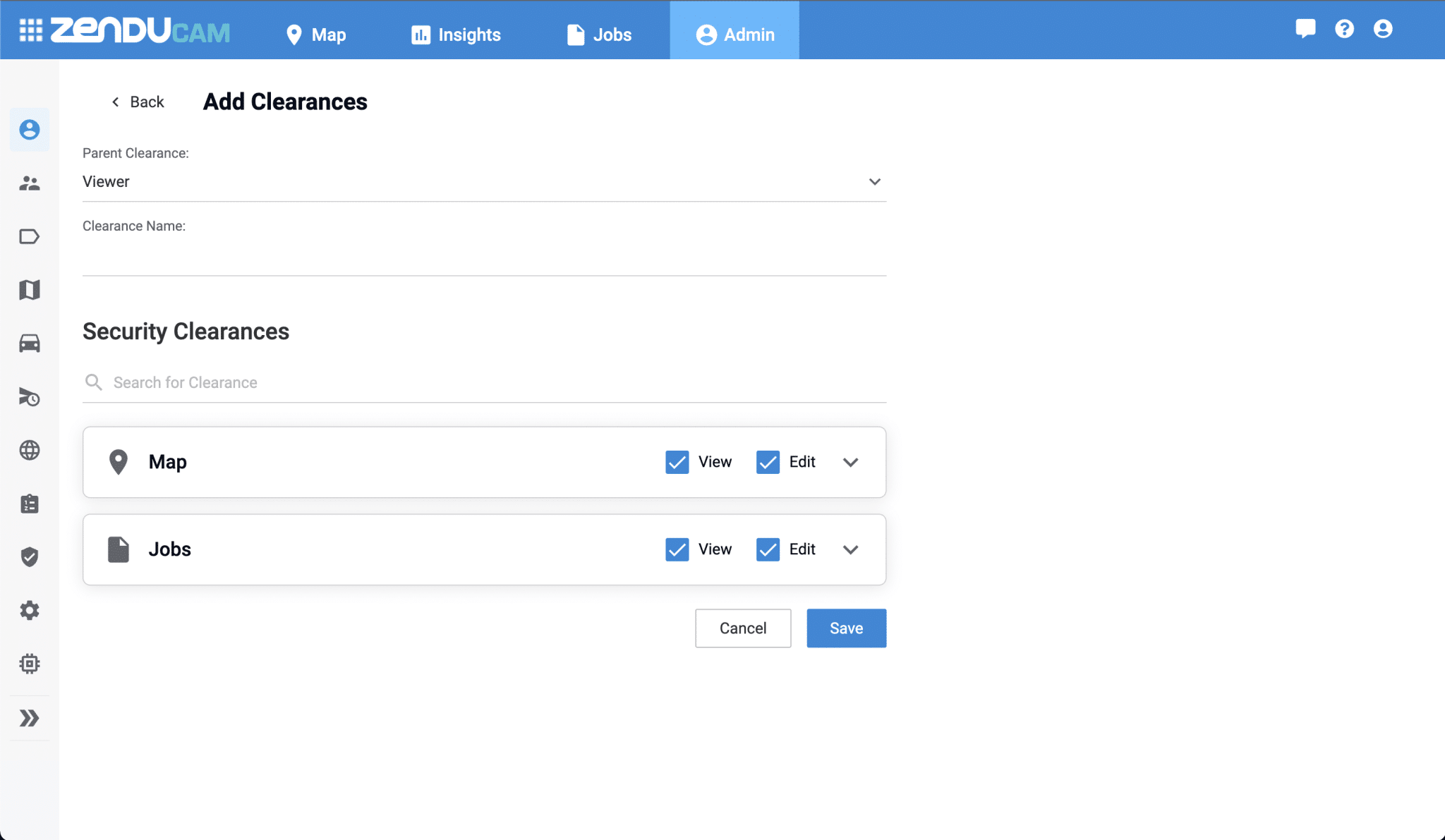Open the Parent Clearance dropdown
This screenshot has width=1445, height=840.
484,182
